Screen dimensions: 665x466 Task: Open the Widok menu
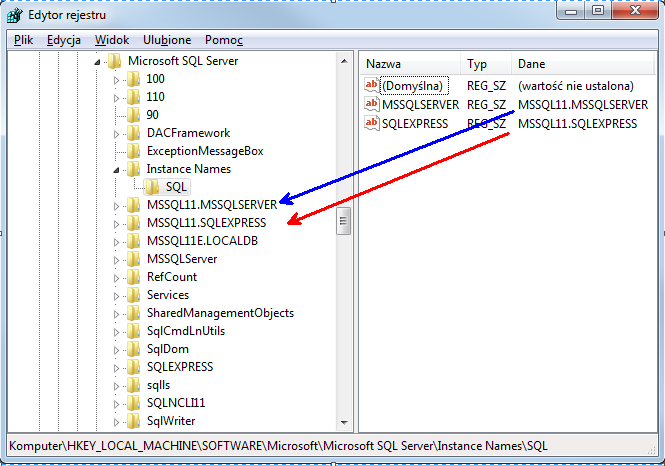(x=112, y=40)
